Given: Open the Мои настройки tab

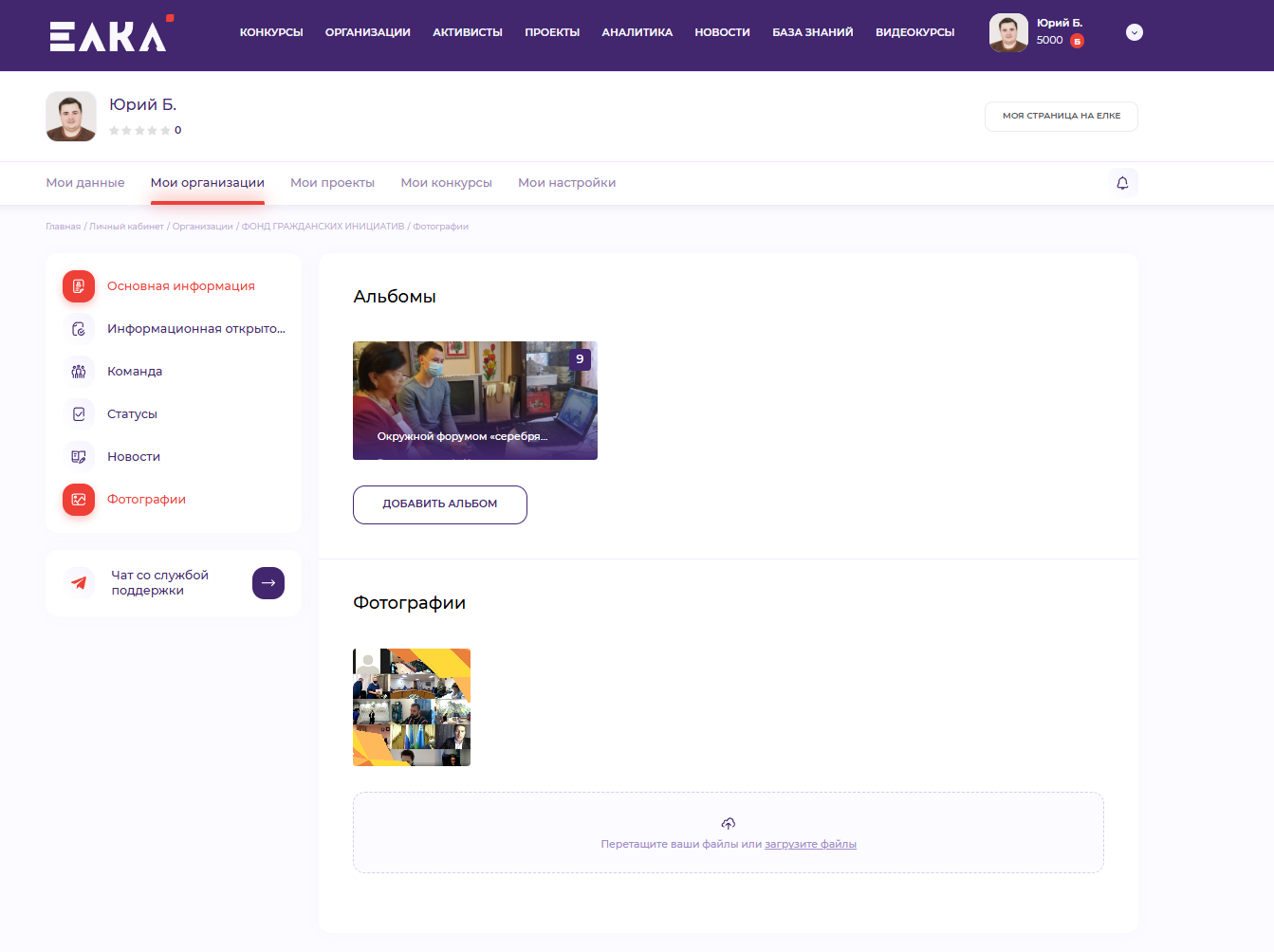Looking at the screenshot, I should 566,183.
